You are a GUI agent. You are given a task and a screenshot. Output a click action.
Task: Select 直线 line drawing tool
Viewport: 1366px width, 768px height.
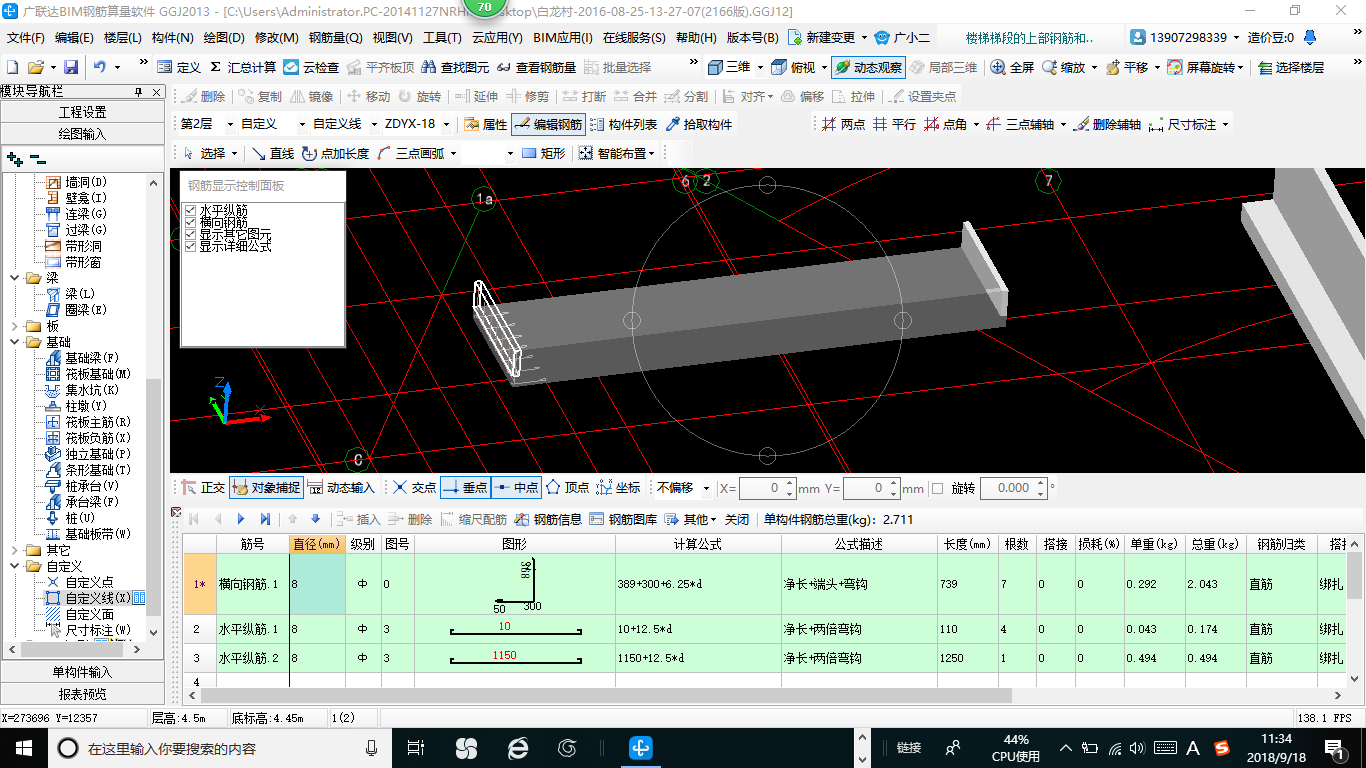(272, 153)
